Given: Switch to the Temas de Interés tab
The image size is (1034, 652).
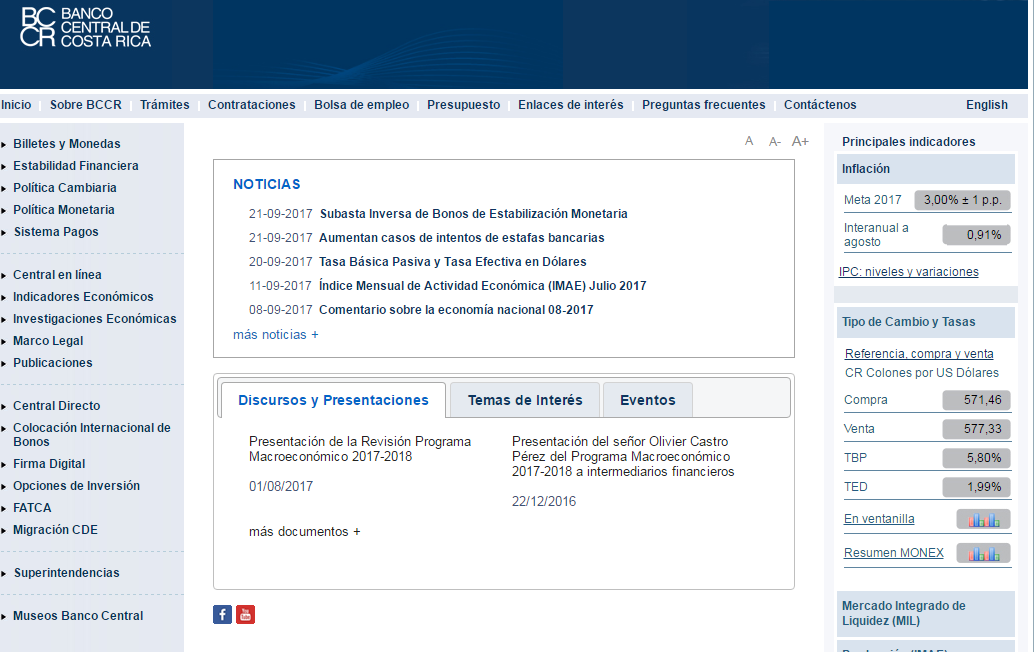Looking at the screenshot, I should point(525,400).
